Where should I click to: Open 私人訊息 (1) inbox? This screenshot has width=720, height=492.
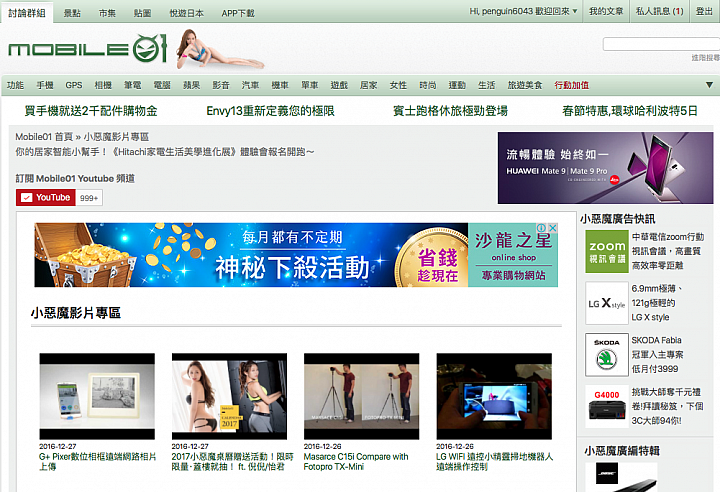coord(659,11)
